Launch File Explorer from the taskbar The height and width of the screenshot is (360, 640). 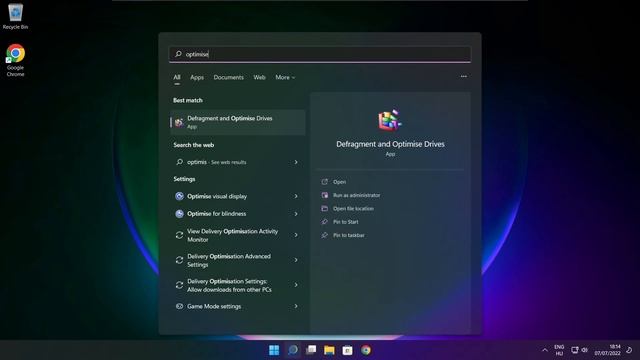click(329, 350)
